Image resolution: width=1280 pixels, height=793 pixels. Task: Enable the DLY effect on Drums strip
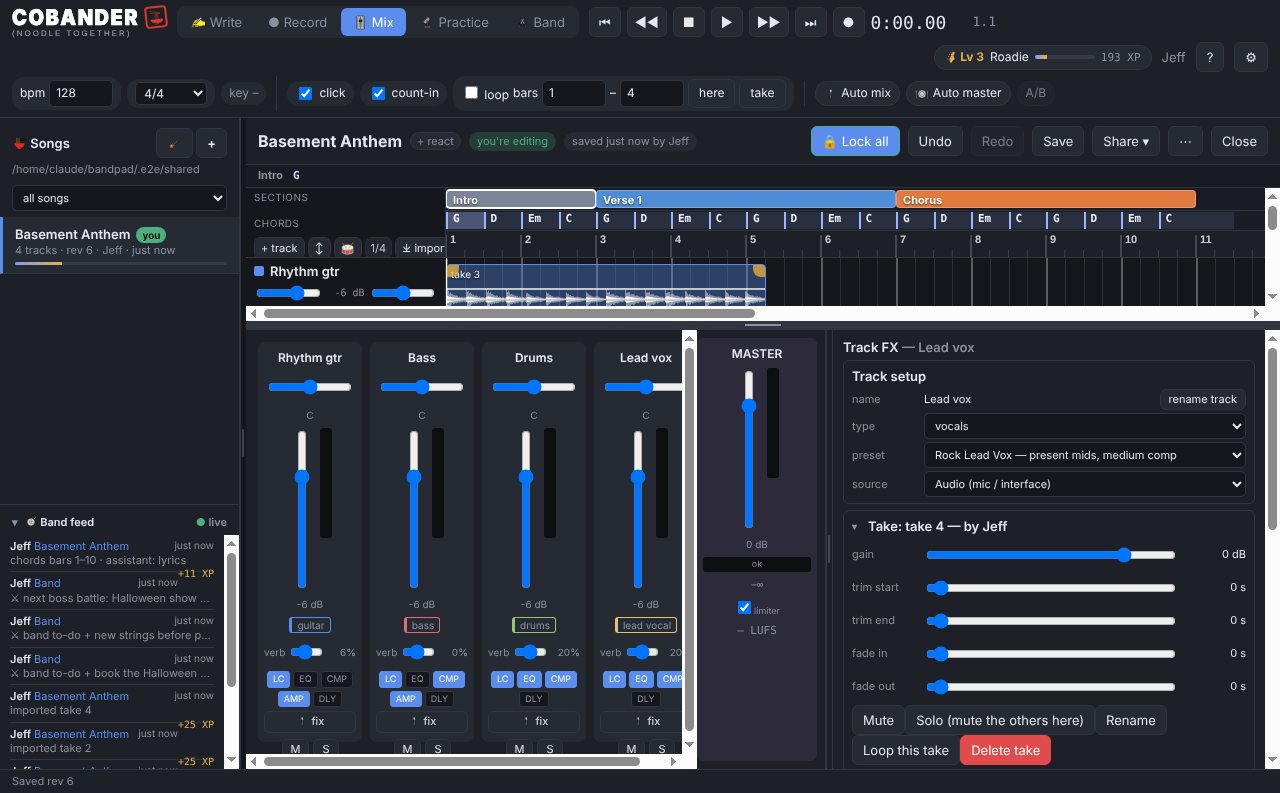coord(534,699)
